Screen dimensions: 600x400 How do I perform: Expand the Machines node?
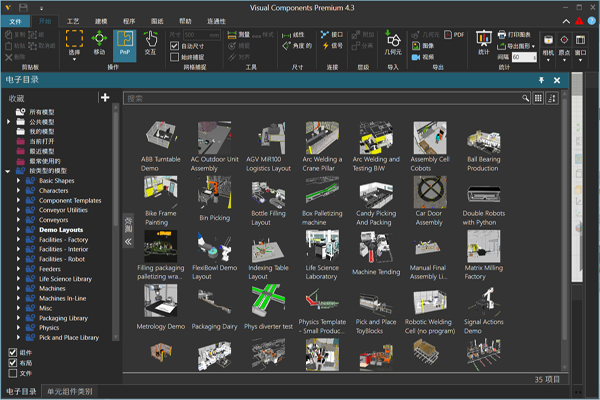(x=18, y=288)
